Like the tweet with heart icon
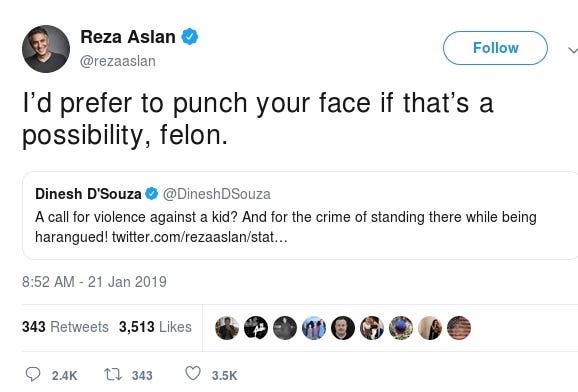This screenshot has width=578, height=392. [x=193, y=374]
